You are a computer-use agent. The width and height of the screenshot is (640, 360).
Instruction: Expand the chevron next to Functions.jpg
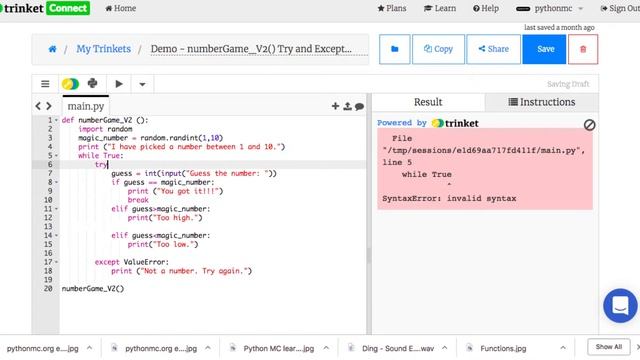(x=563, y=348)
